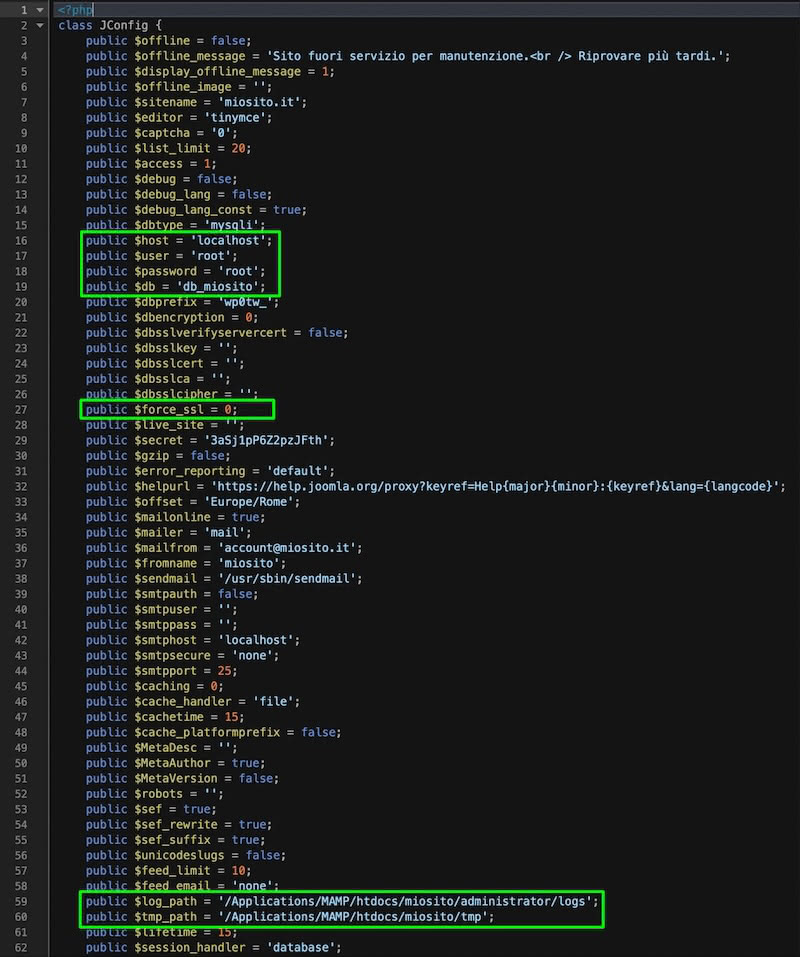Click the '$mailer = 'mail';' line
The width and height of the screenshot is (800, 957).
pos(168,533)
